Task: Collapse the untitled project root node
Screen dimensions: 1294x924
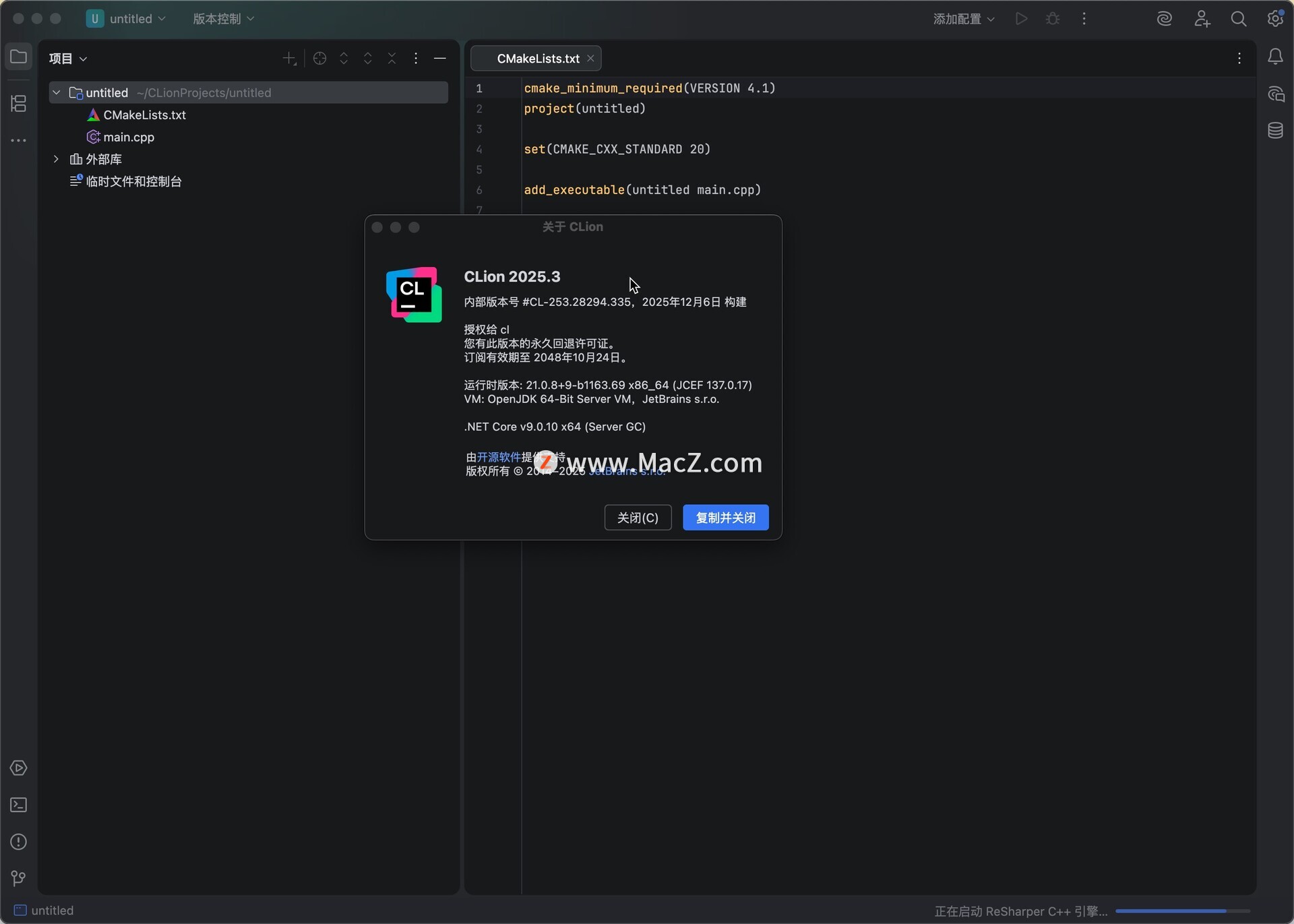Action: pyautogui.click(x=57, y=92)
